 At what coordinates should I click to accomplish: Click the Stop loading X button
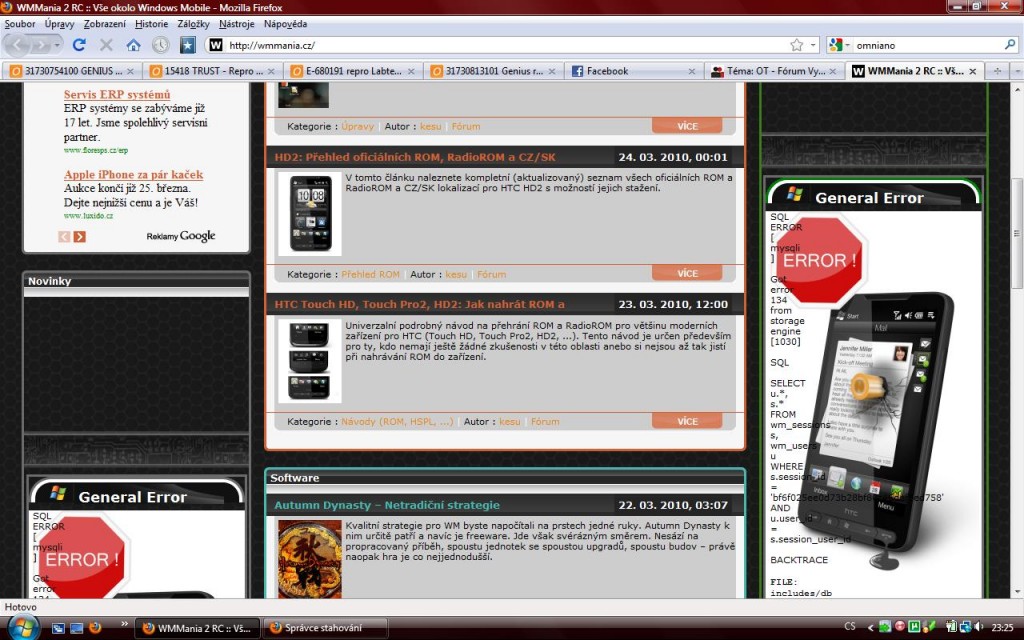click(106, 45)
